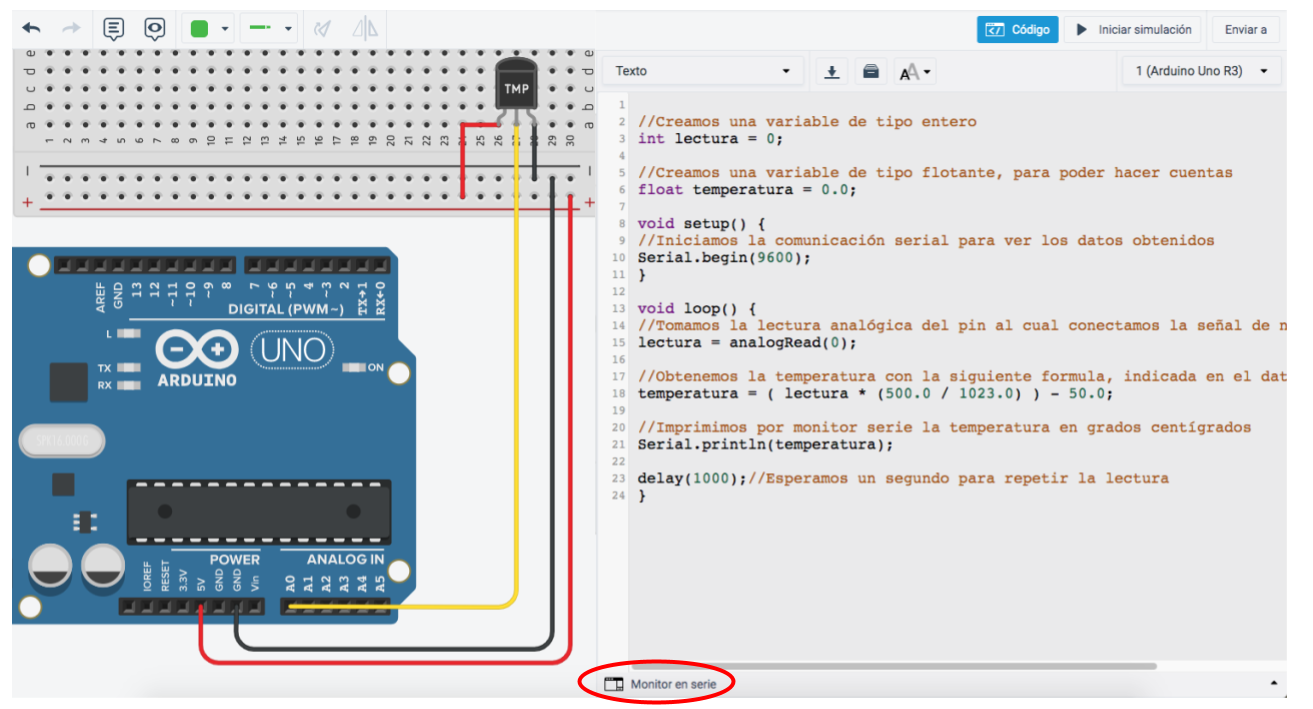Click the download code icon
This screenshot has width=1313, height=709.
click(832, 71)
